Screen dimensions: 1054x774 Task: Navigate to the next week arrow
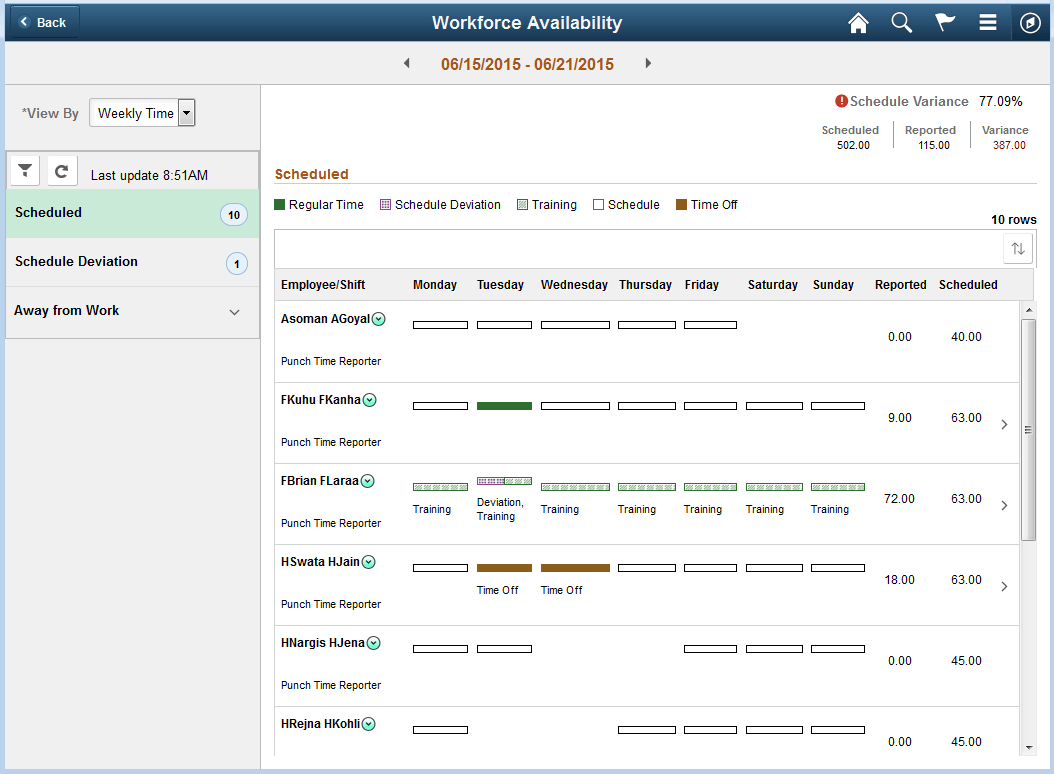648,61
